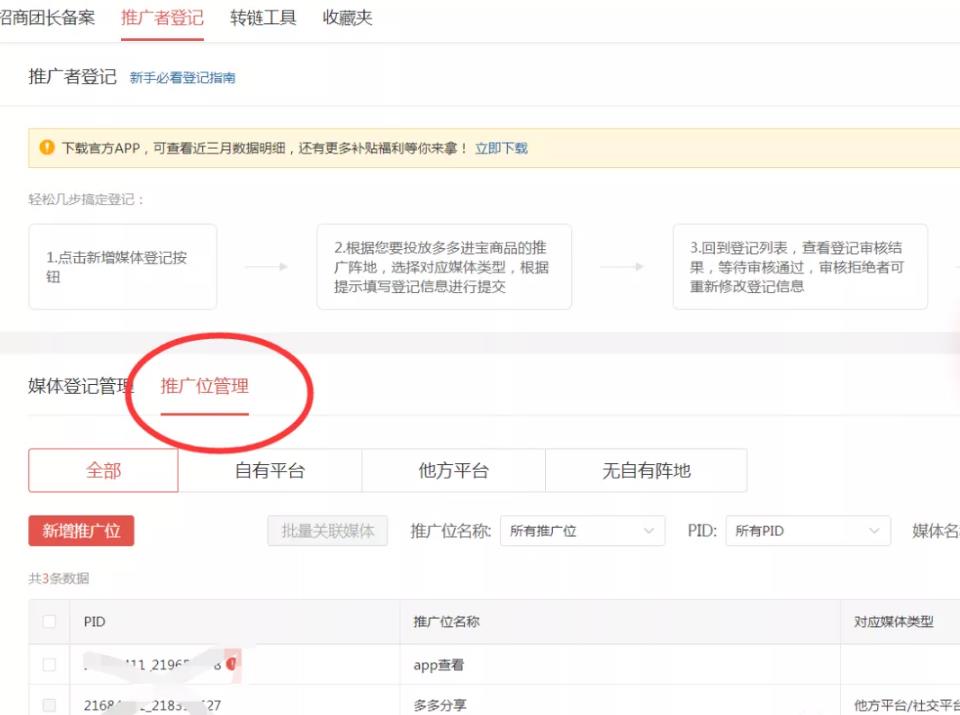This screenshot has width=960, height=715.
Task: Open the 所有推广位 name dropdown
Action: tap(582, 531)
